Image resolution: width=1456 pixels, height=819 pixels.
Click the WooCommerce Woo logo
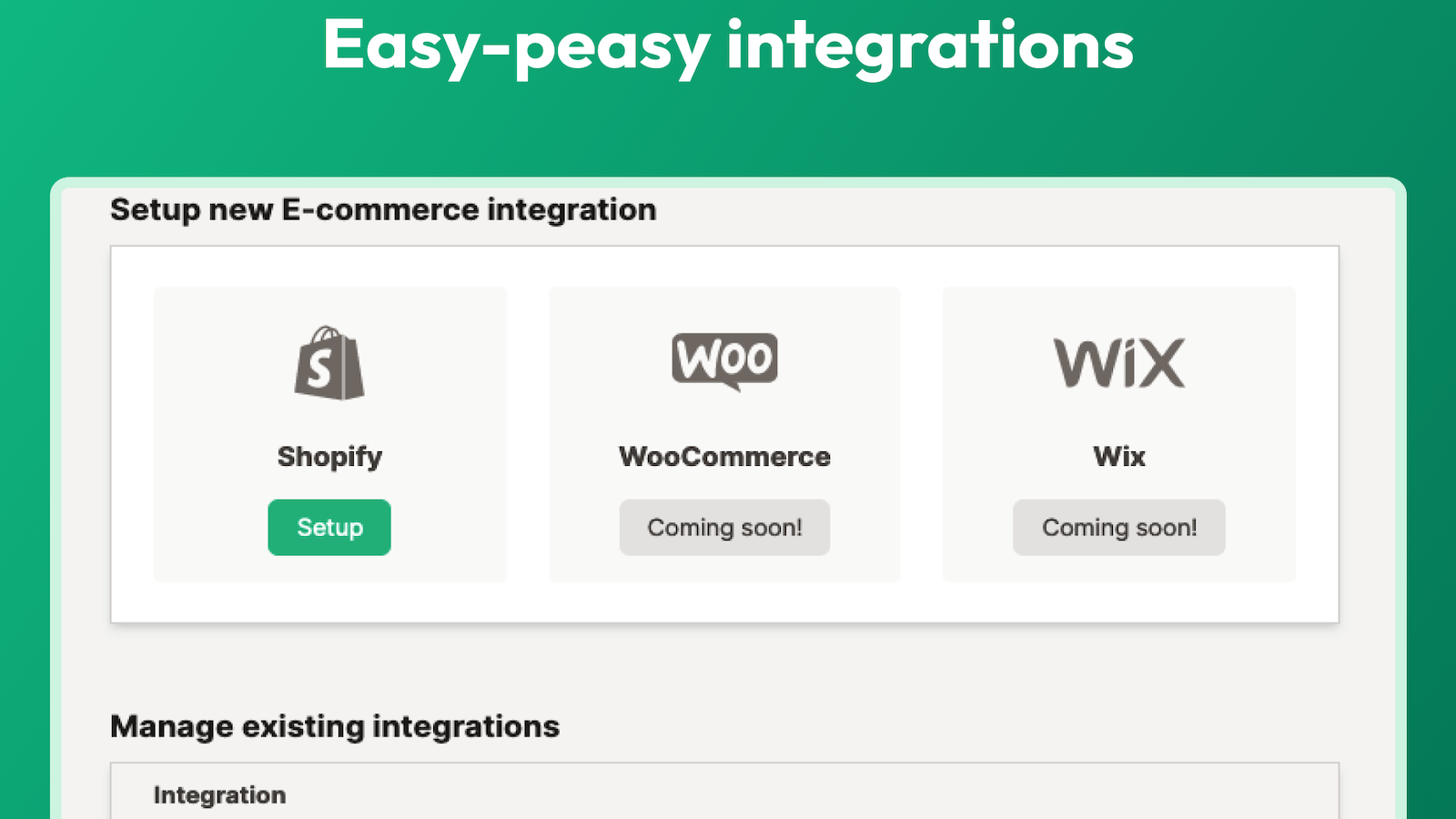tap(724, 362)
